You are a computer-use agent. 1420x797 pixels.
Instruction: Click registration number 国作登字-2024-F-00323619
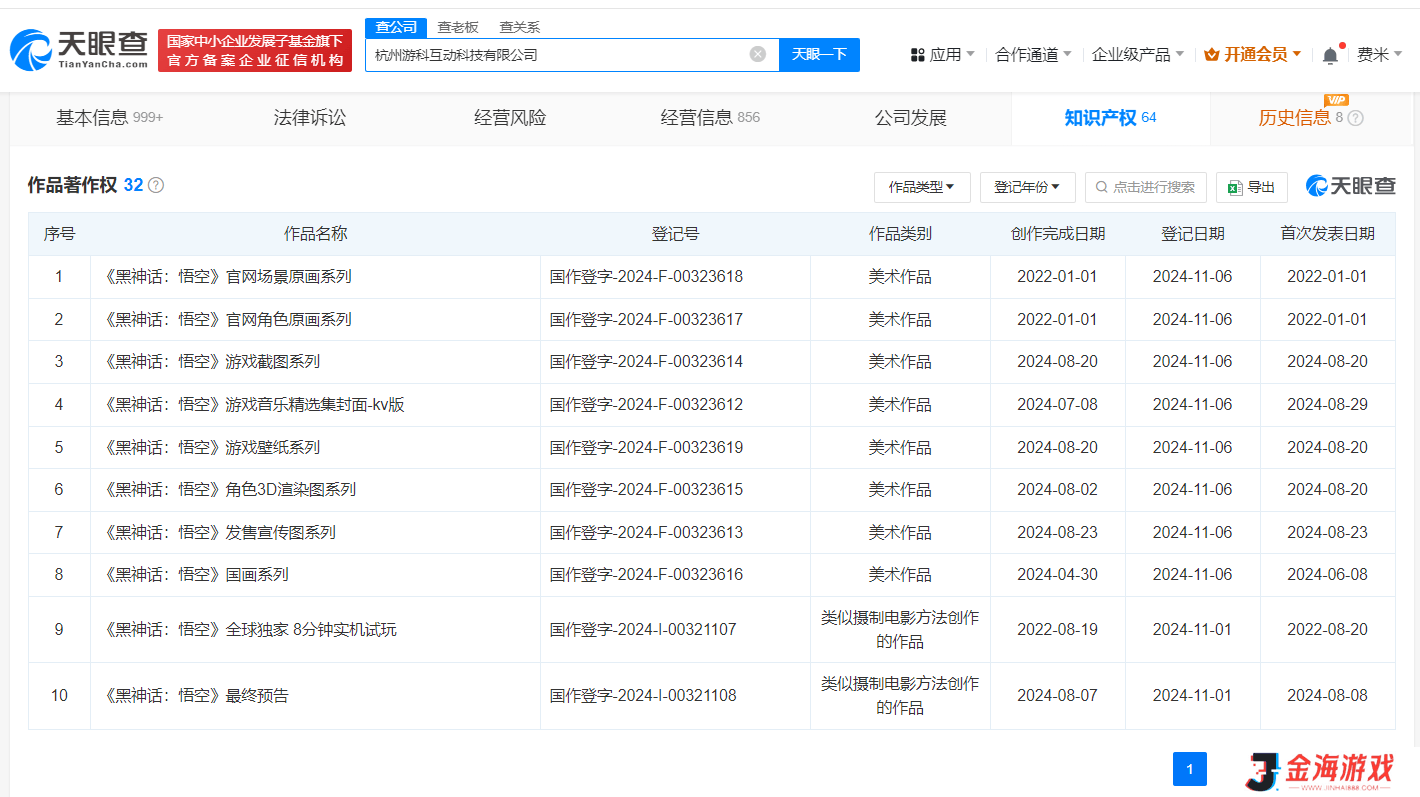[646, 447]
